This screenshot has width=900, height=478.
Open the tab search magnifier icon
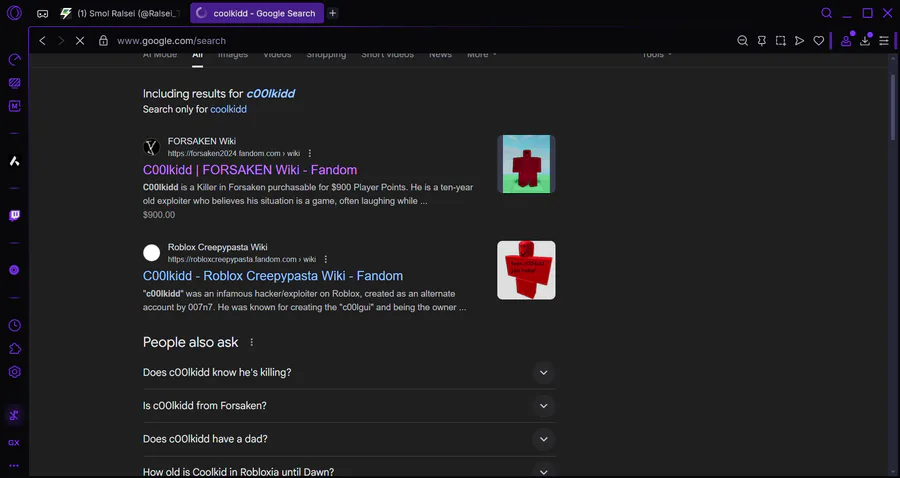pyautogui.click(x=827, y=13)
